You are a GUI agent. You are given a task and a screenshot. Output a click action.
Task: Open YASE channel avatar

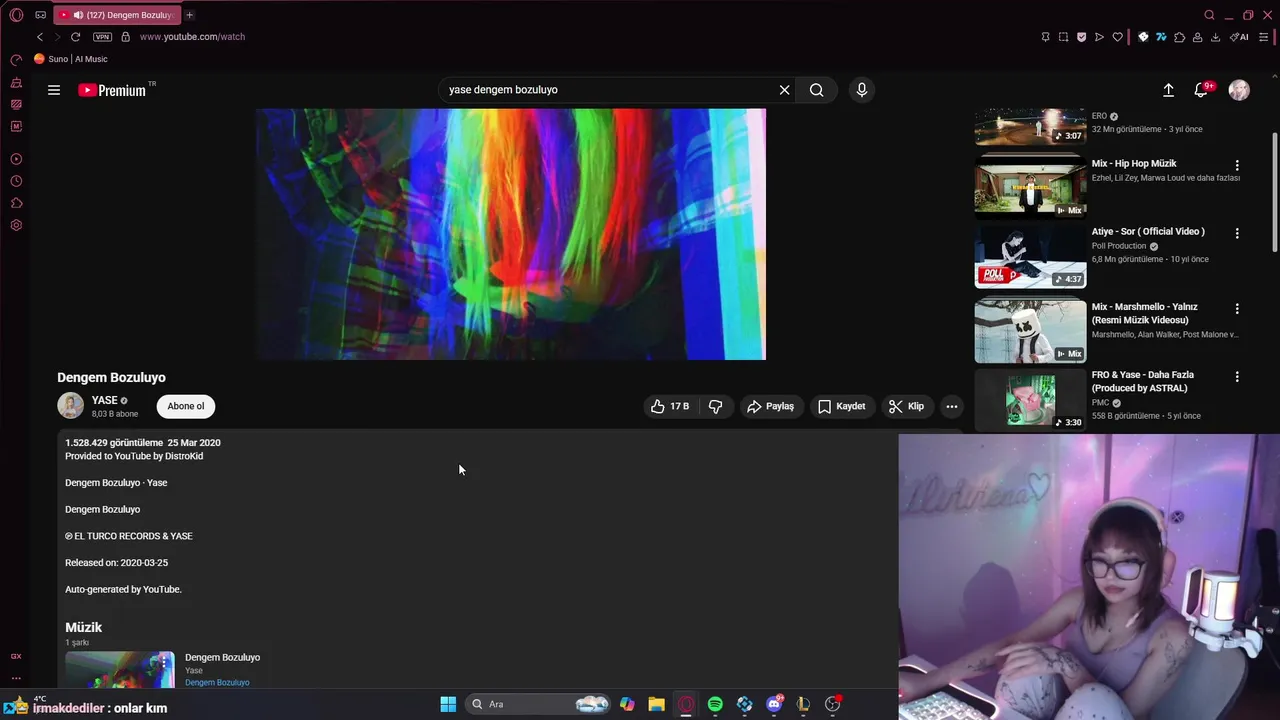pos(70,405)
